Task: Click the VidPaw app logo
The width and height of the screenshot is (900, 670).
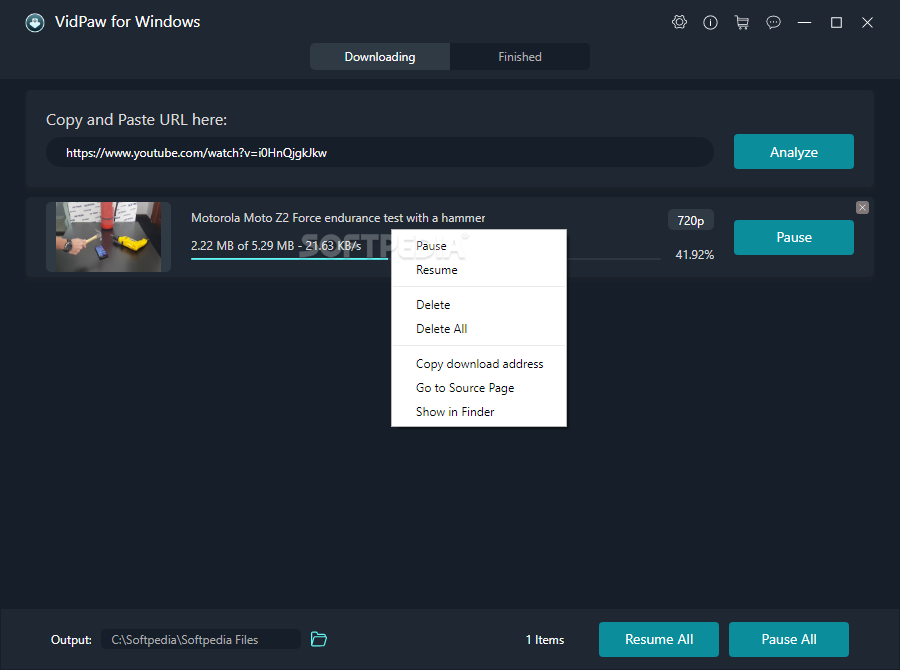Action: [x=35, y=22]
